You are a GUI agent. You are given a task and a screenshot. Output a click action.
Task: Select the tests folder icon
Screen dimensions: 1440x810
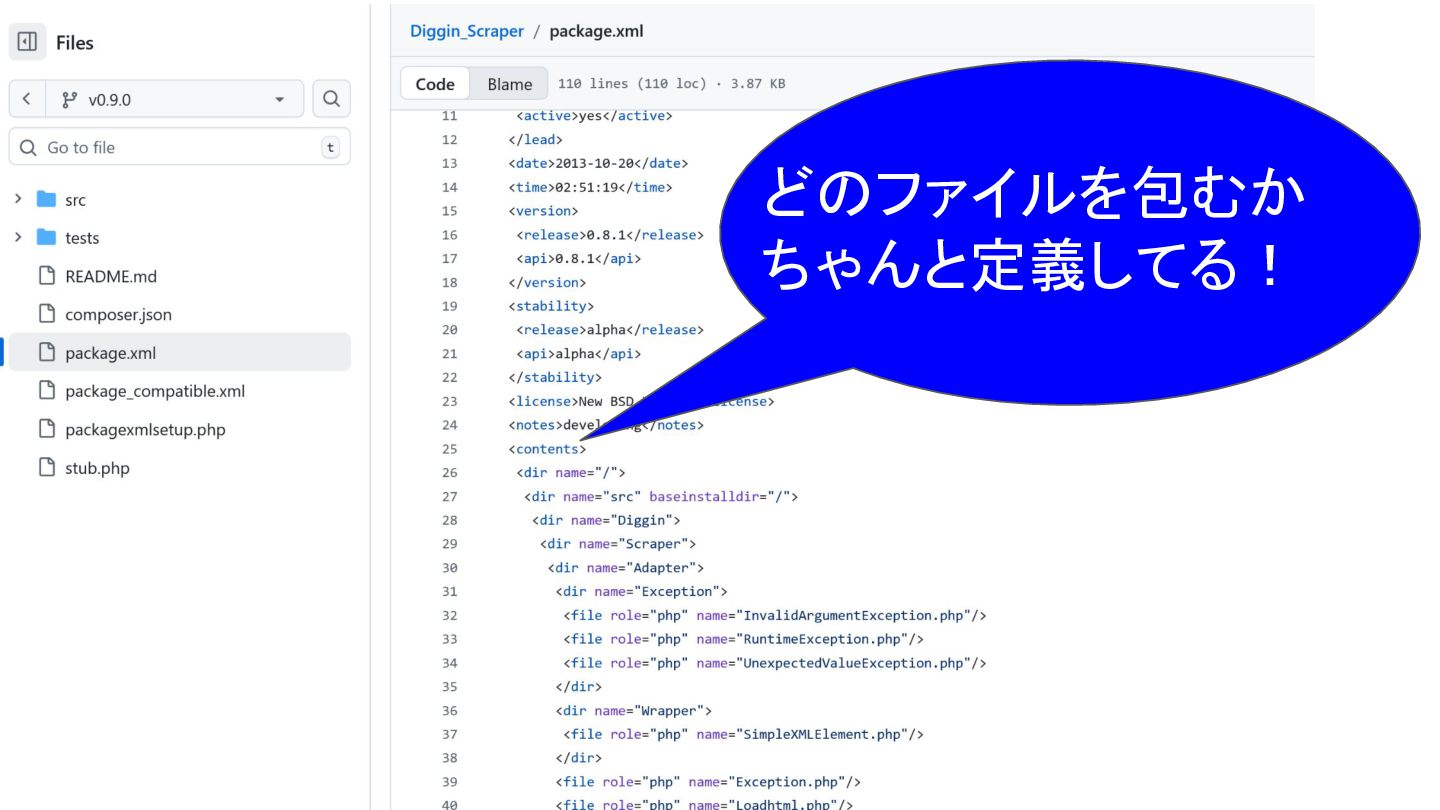point(46,237)
